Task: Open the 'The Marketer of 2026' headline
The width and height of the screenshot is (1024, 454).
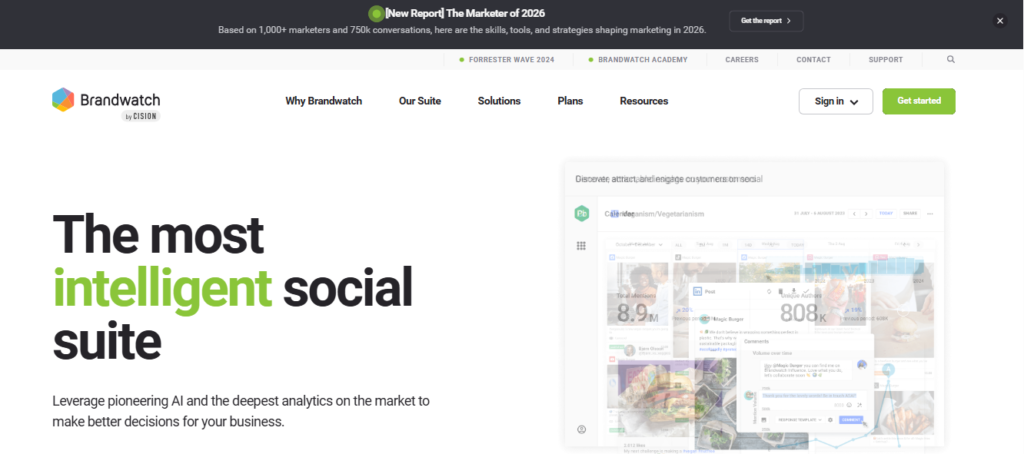Action: (465, 13)
